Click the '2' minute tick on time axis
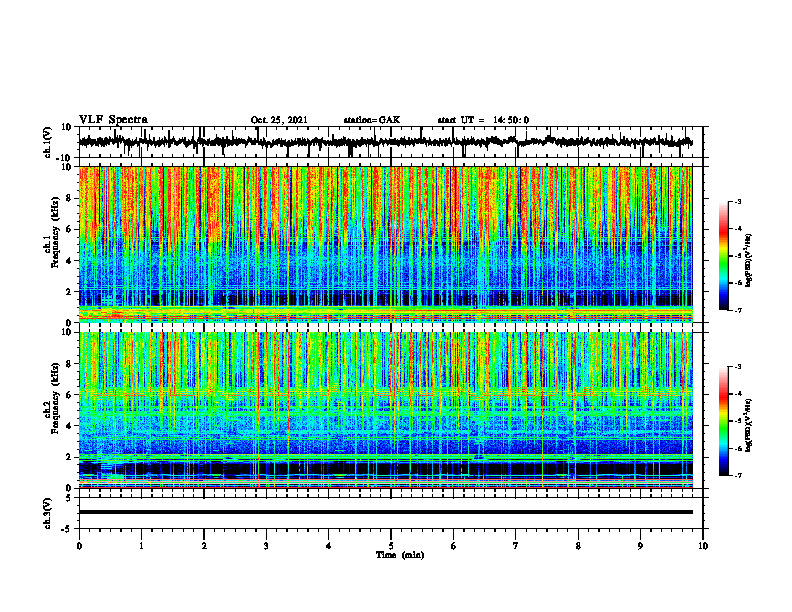This screenshot has height=612, width=792. point(204,546)
